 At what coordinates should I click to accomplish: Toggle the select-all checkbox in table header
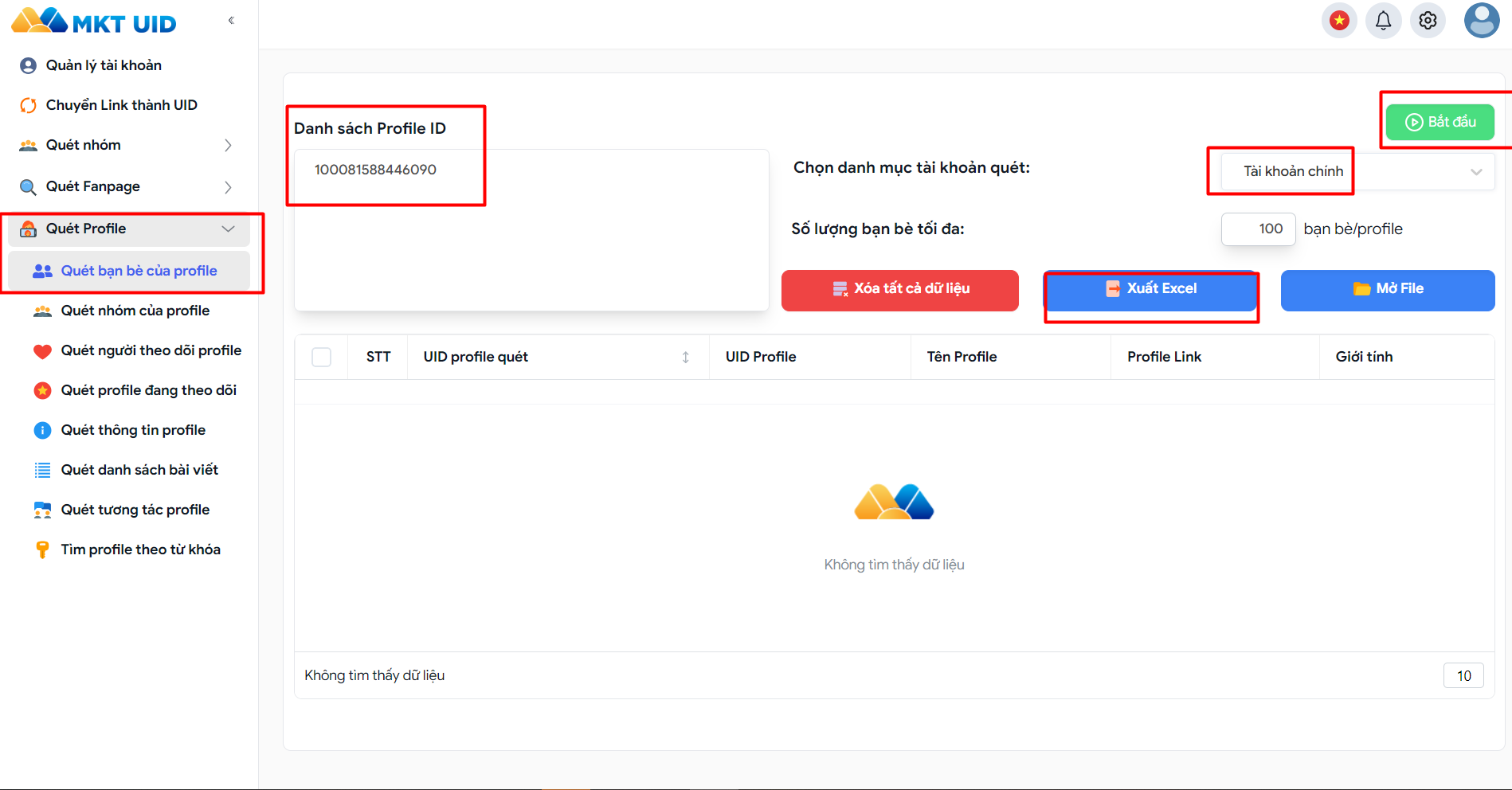click(x=322, y=357)
